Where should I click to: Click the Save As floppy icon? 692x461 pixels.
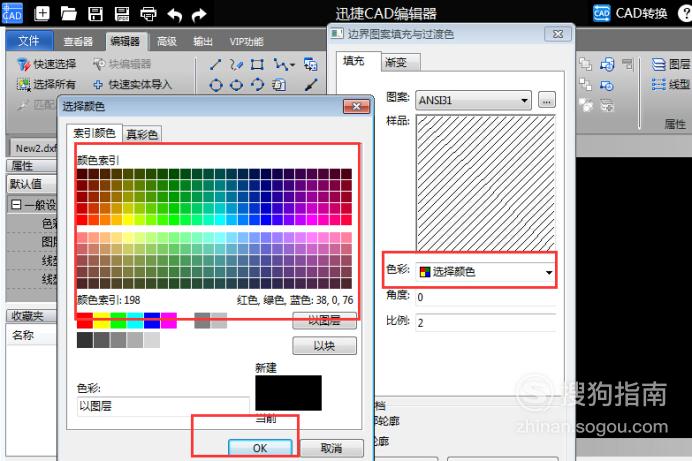coord(122,14)
